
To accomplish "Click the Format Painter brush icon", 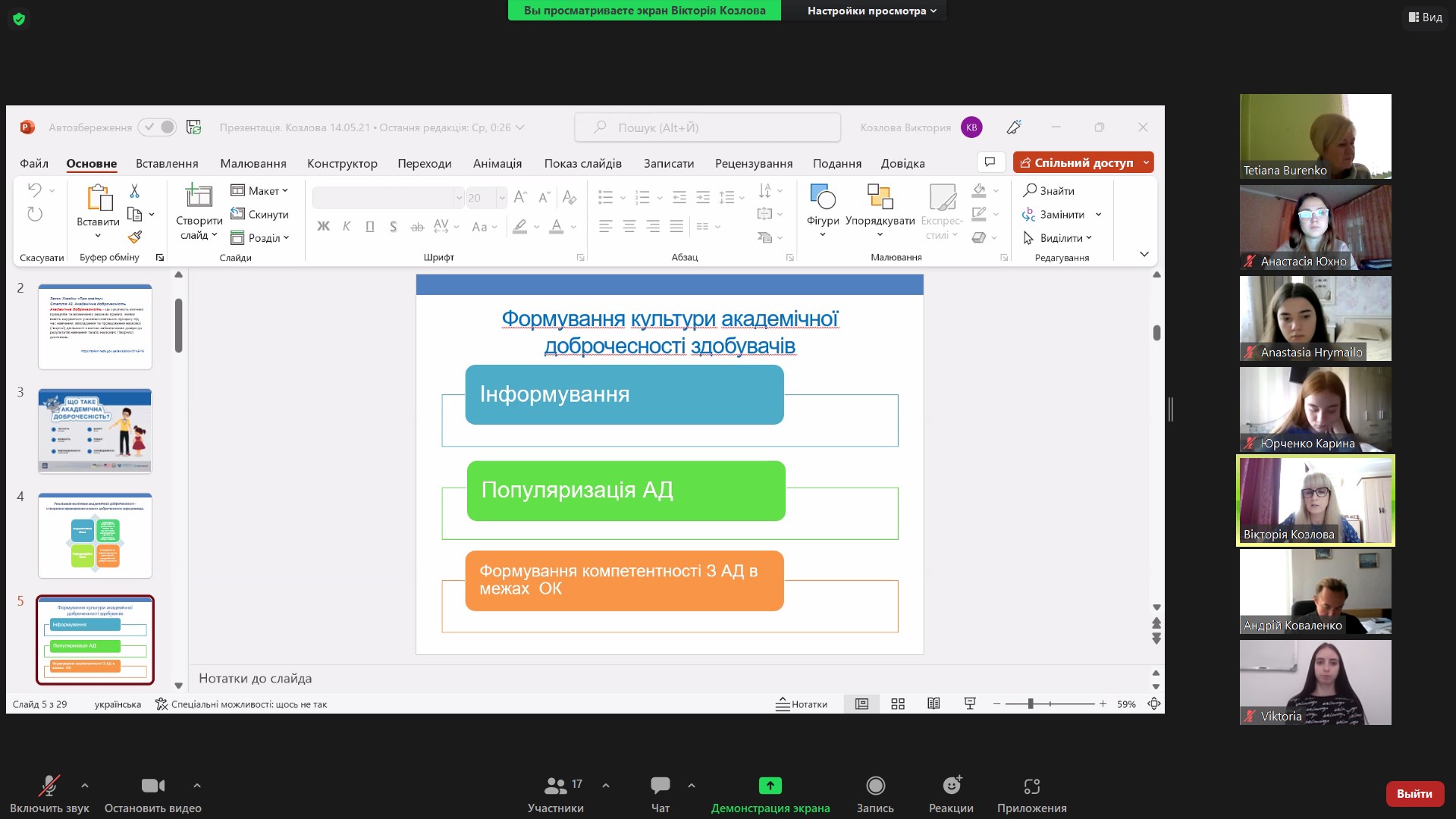I will [x=135, y=237].
